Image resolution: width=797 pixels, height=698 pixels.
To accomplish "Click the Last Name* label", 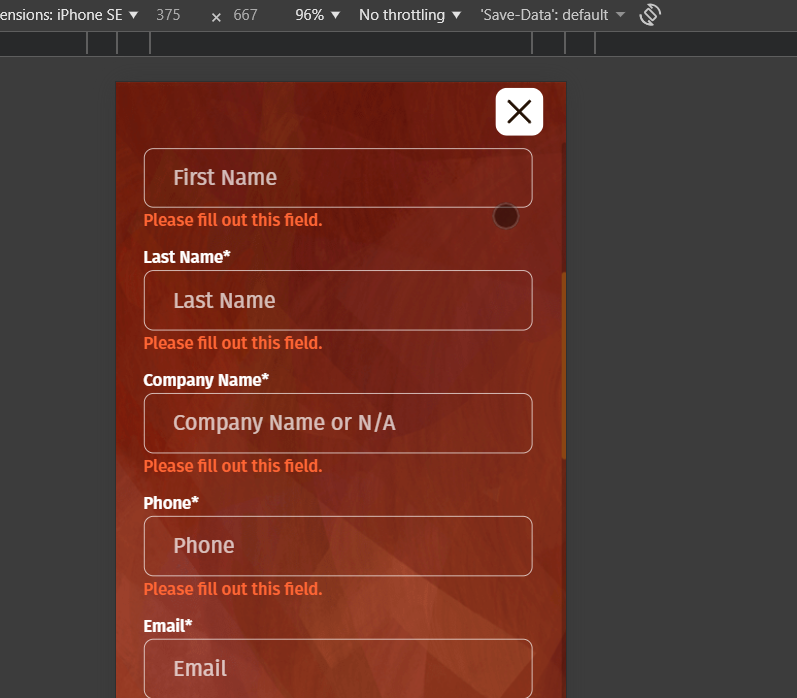I will (x=187, y=257).
